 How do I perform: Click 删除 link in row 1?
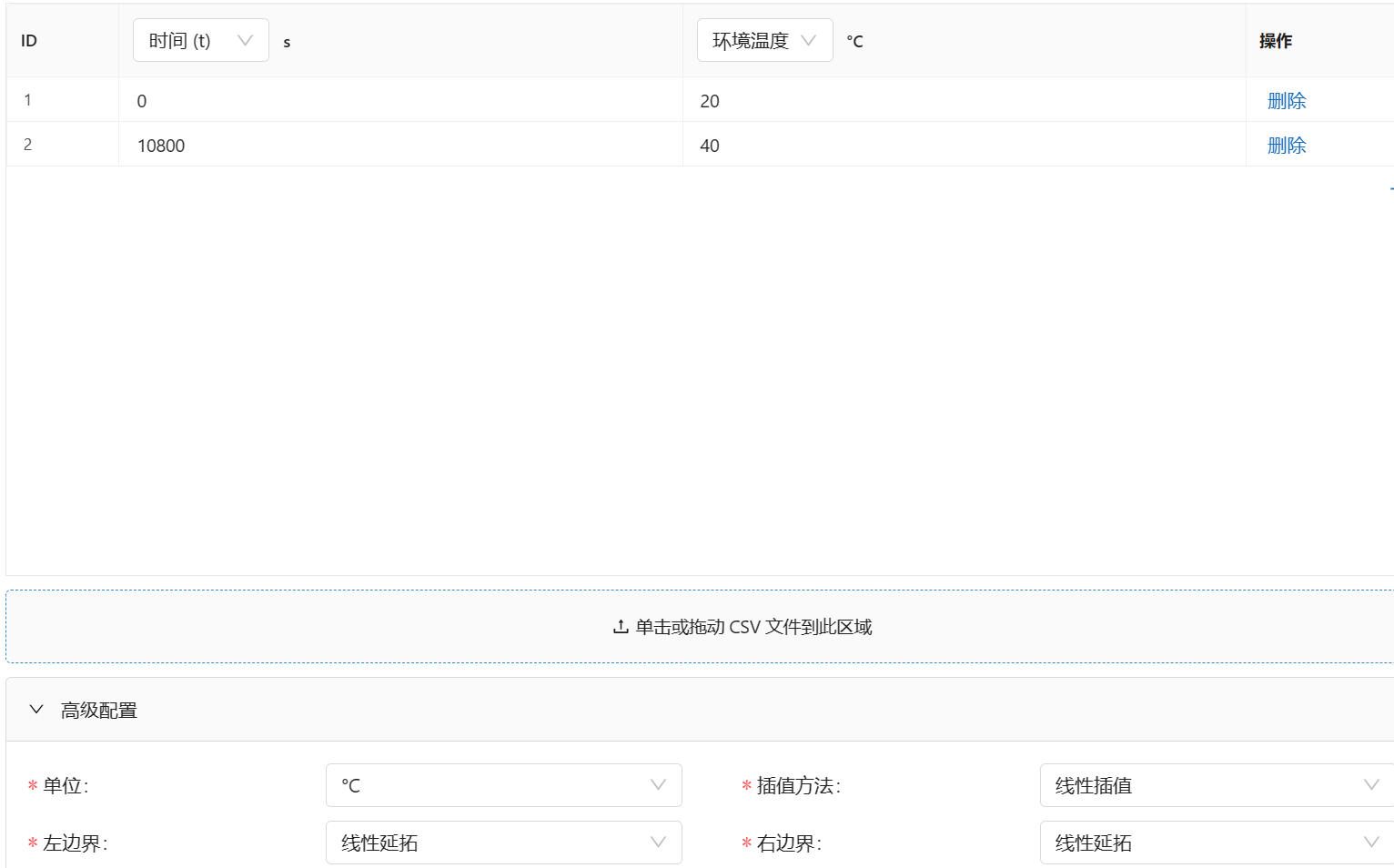point(1287,101)
